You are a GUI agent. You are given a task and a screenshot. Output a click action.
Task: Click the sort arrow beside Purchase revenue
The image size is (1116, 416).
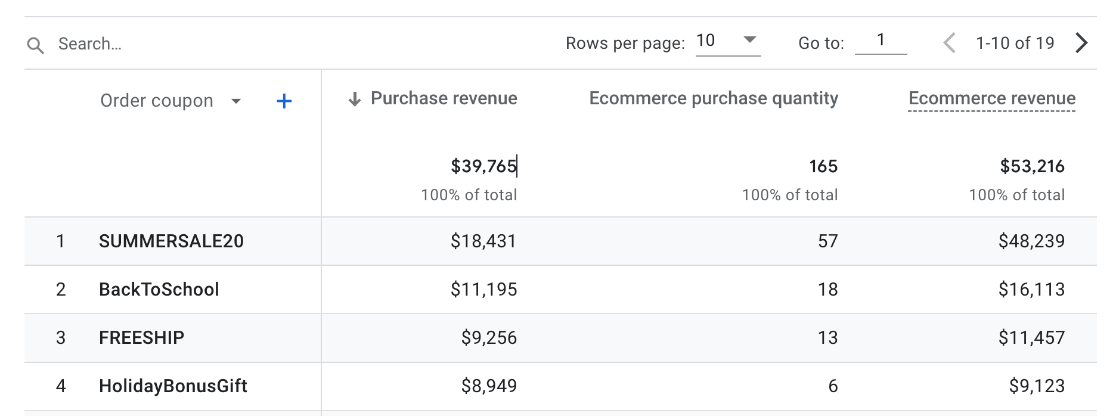(x=354, y=99)
